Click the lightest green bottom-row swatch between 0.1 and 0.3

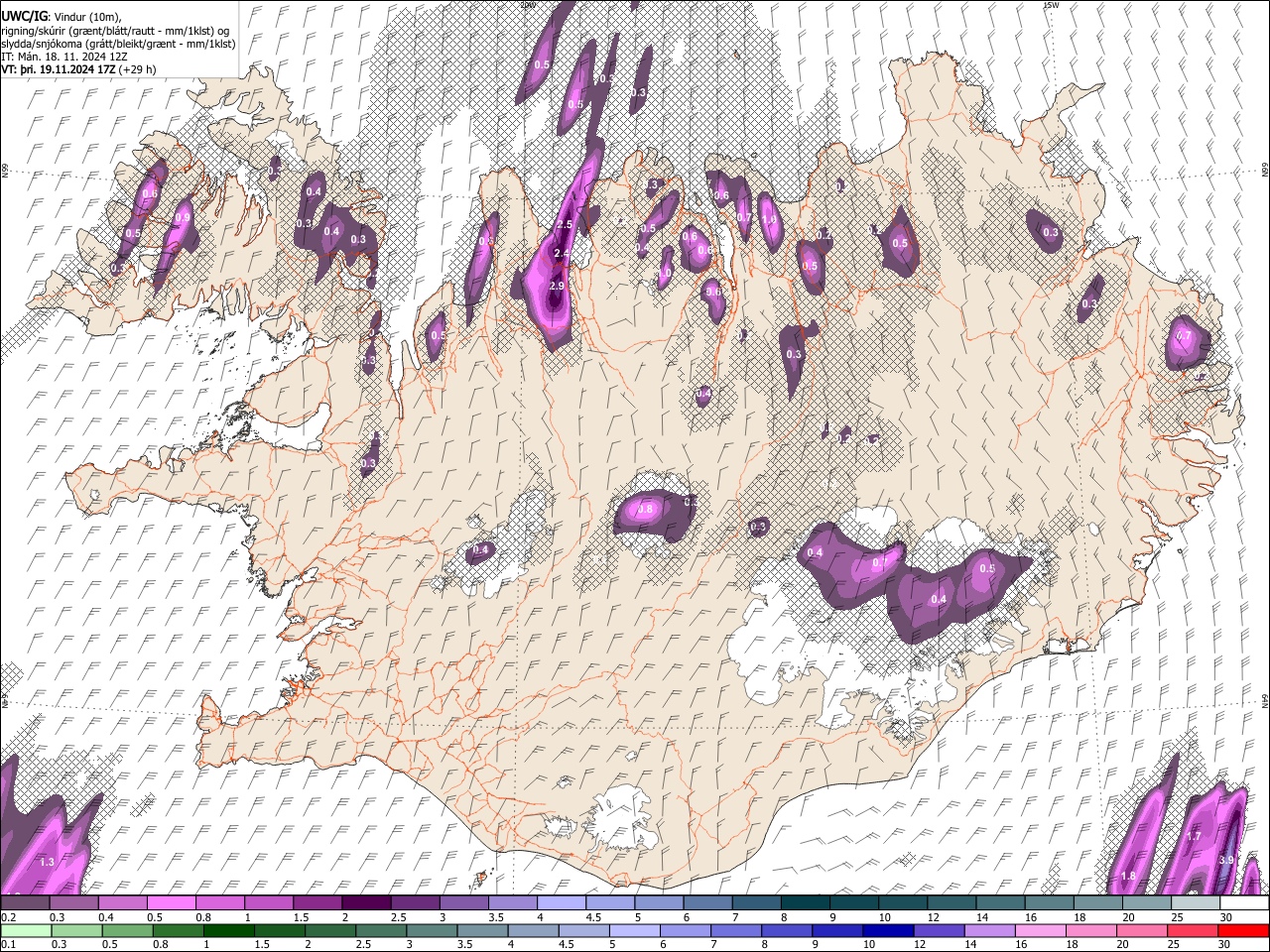25,930
